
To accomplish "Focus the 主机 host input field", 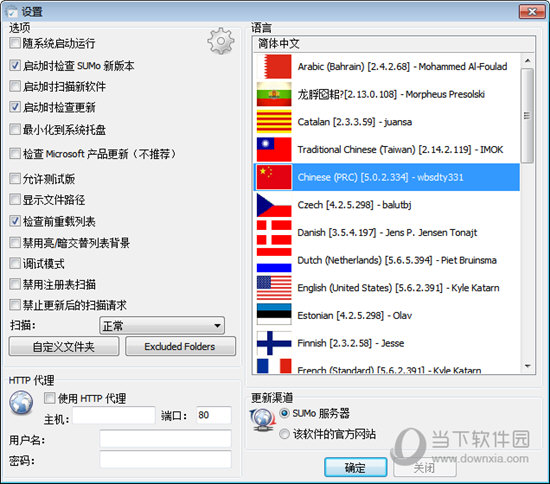I will click(x=114, y=416).
